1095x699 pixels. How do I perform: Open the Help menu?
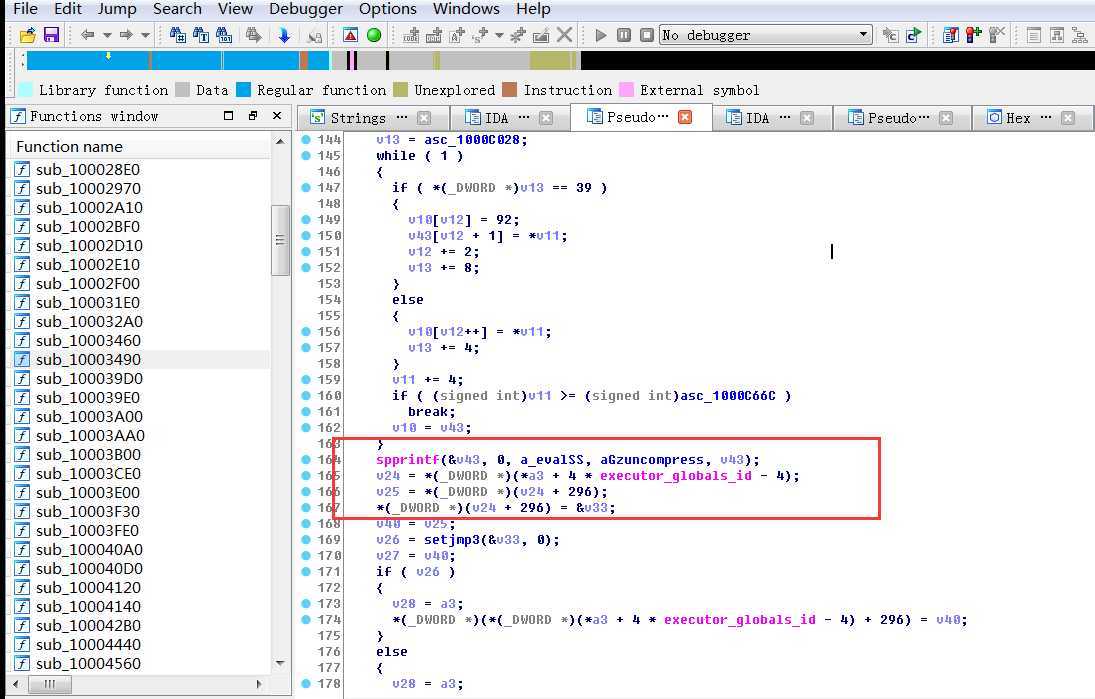pyautogui.click(x=533, y=9)
